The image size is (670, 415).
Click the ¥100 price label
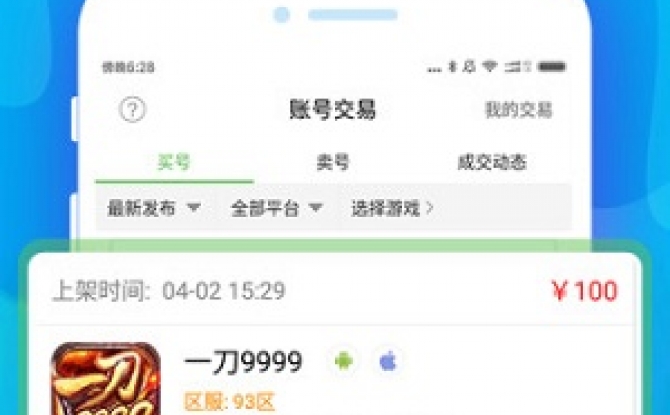coord(584,291)
